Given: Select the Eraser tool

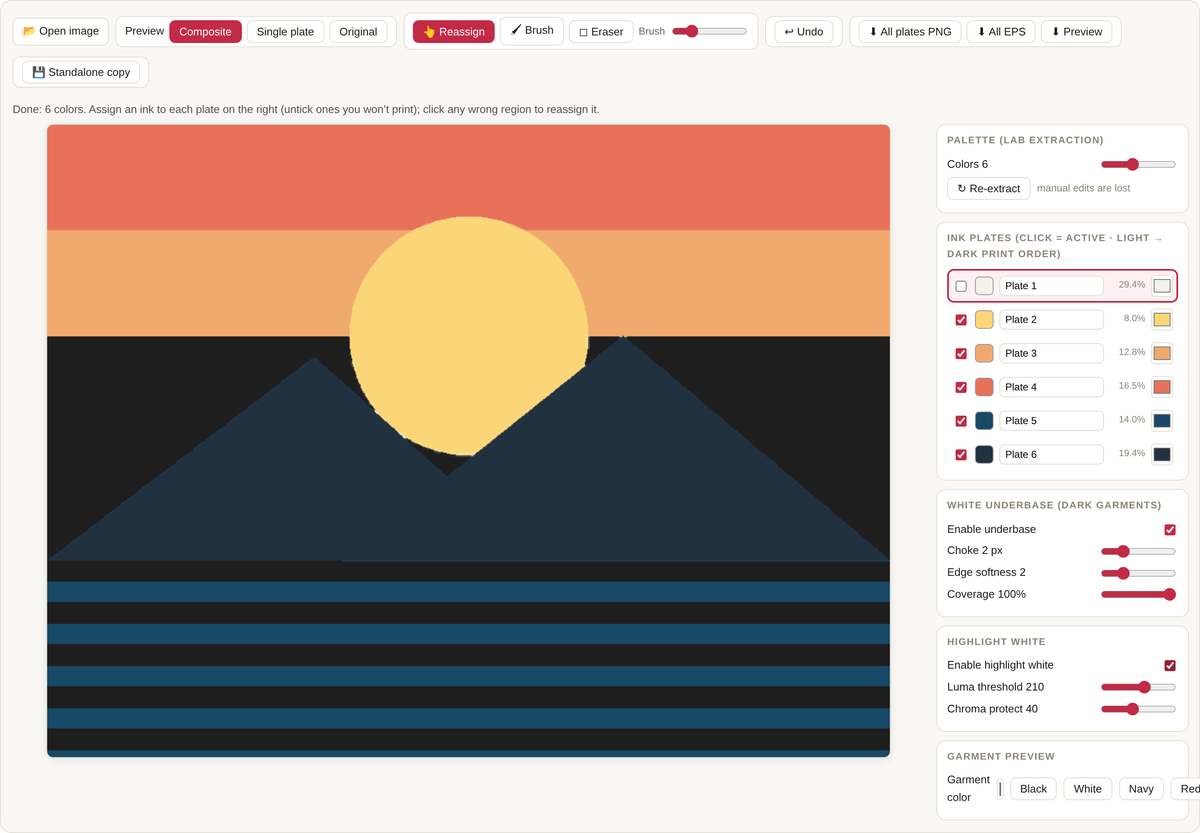Looking at the screenshot, I should click(601, 32).
